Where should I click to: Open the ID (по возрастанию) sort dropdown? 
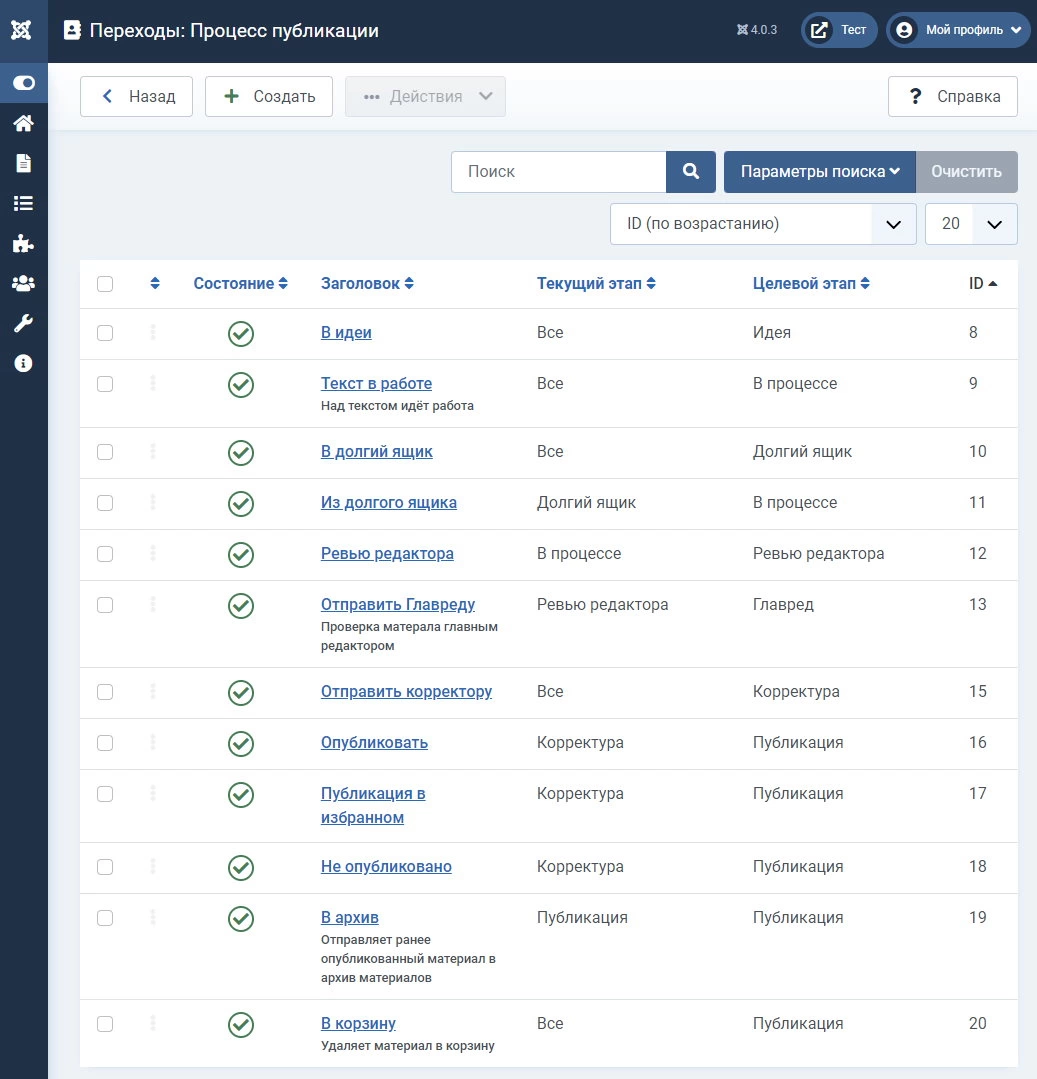pos(763,224)
